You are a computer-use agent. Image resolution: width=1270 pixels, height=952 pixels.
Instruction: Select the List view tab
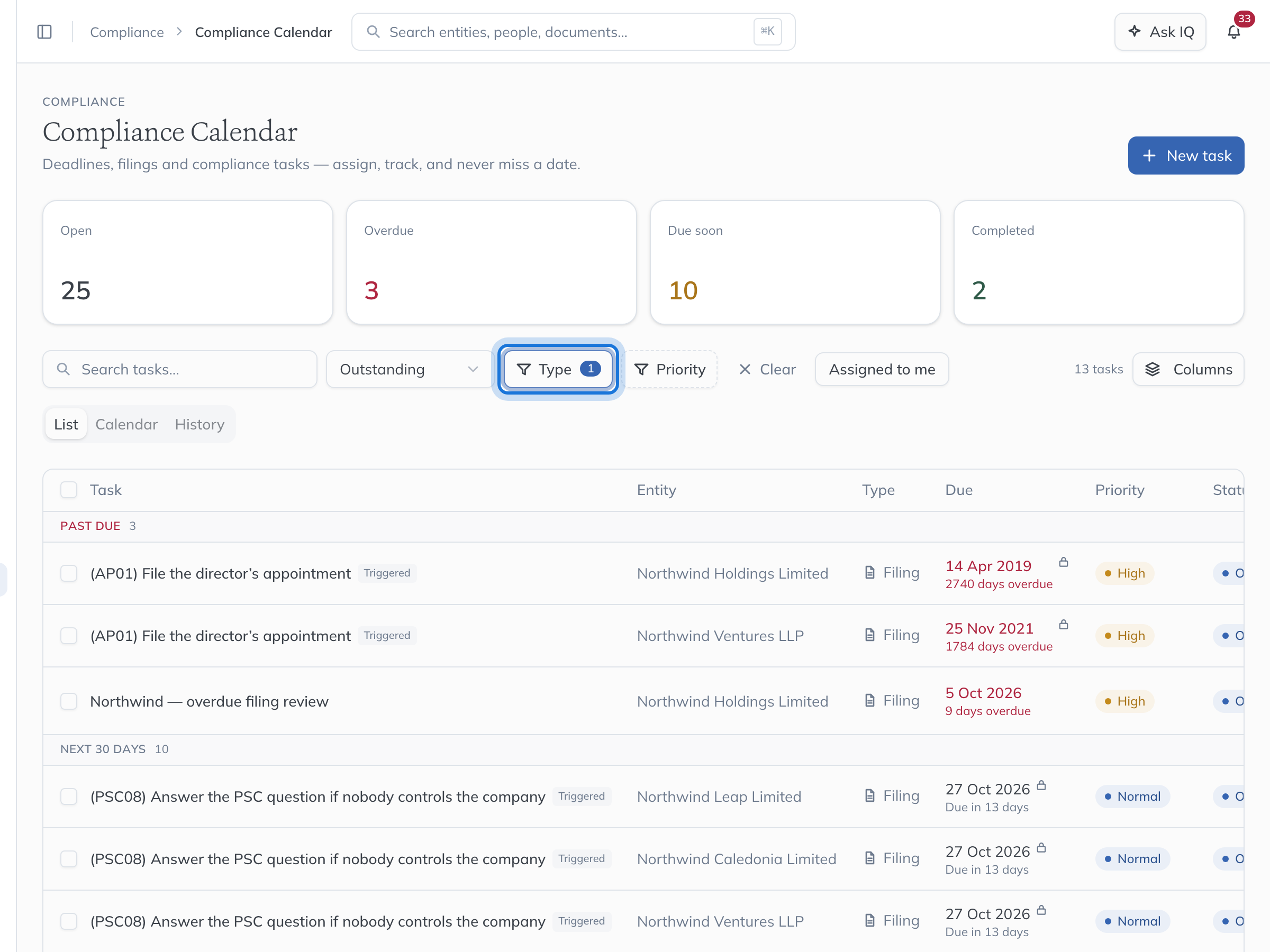66,424
